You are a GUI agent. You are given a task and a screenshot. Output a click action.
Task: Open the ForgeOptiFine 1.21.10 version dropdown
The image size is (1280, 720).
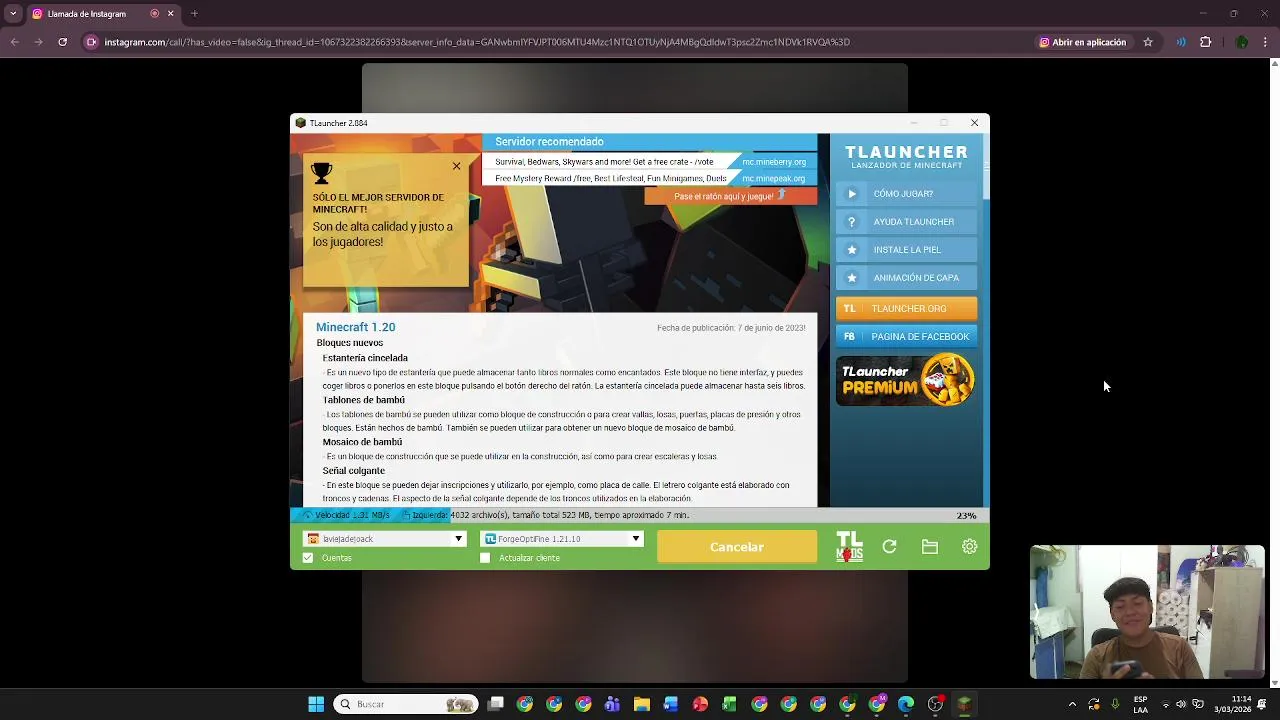click(x=561, y=539)
